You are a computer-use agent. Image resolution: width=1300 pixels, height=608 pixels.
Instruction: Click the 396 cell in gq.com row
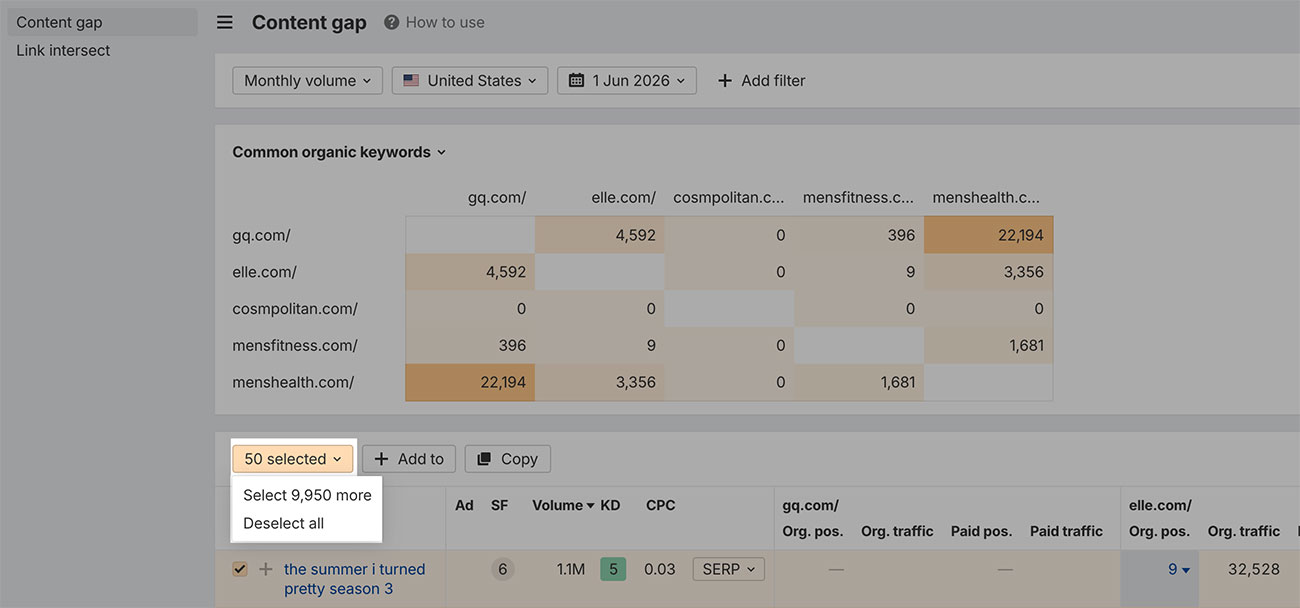point(859,235)
